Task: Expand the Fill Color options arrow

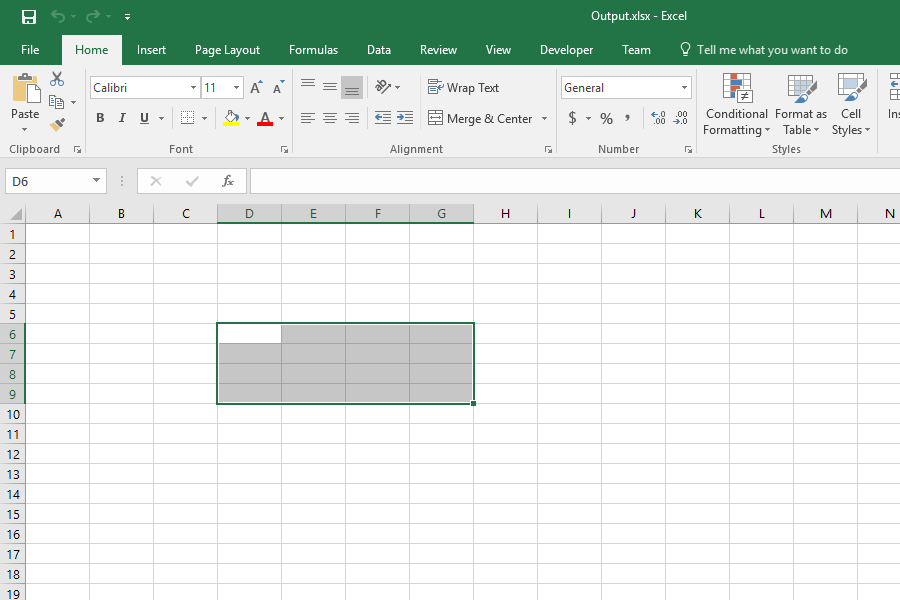Action: [x=248, y=118]
